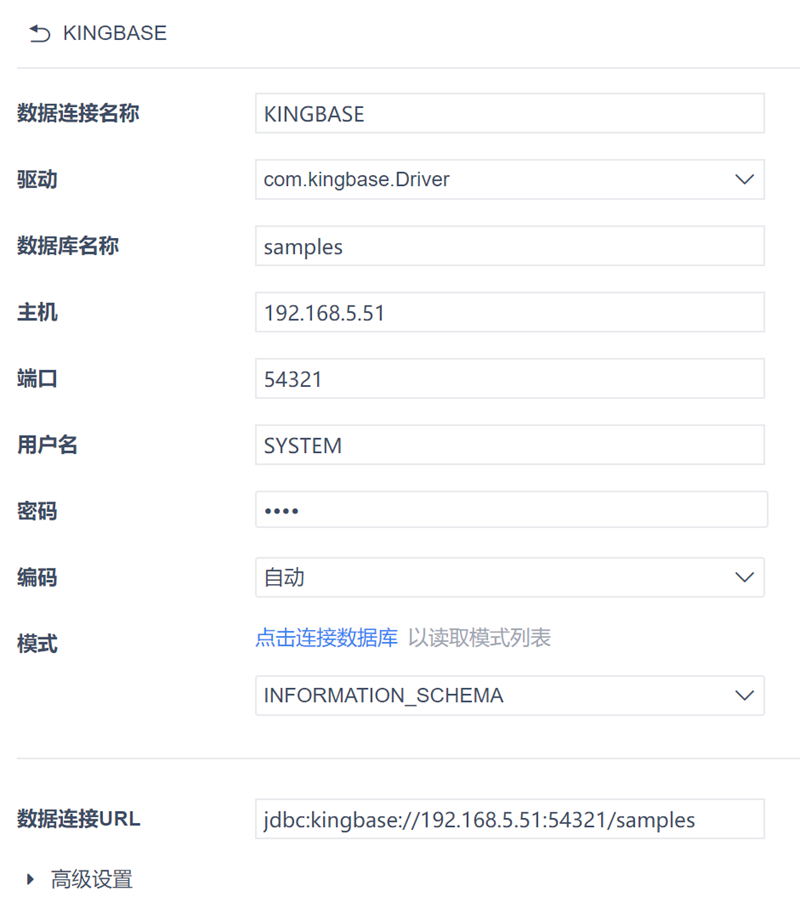The height and width of the screenshot is (903, 800).
Task: Click the 数据连接URL jdbc input field
Action: pos(509,819)
